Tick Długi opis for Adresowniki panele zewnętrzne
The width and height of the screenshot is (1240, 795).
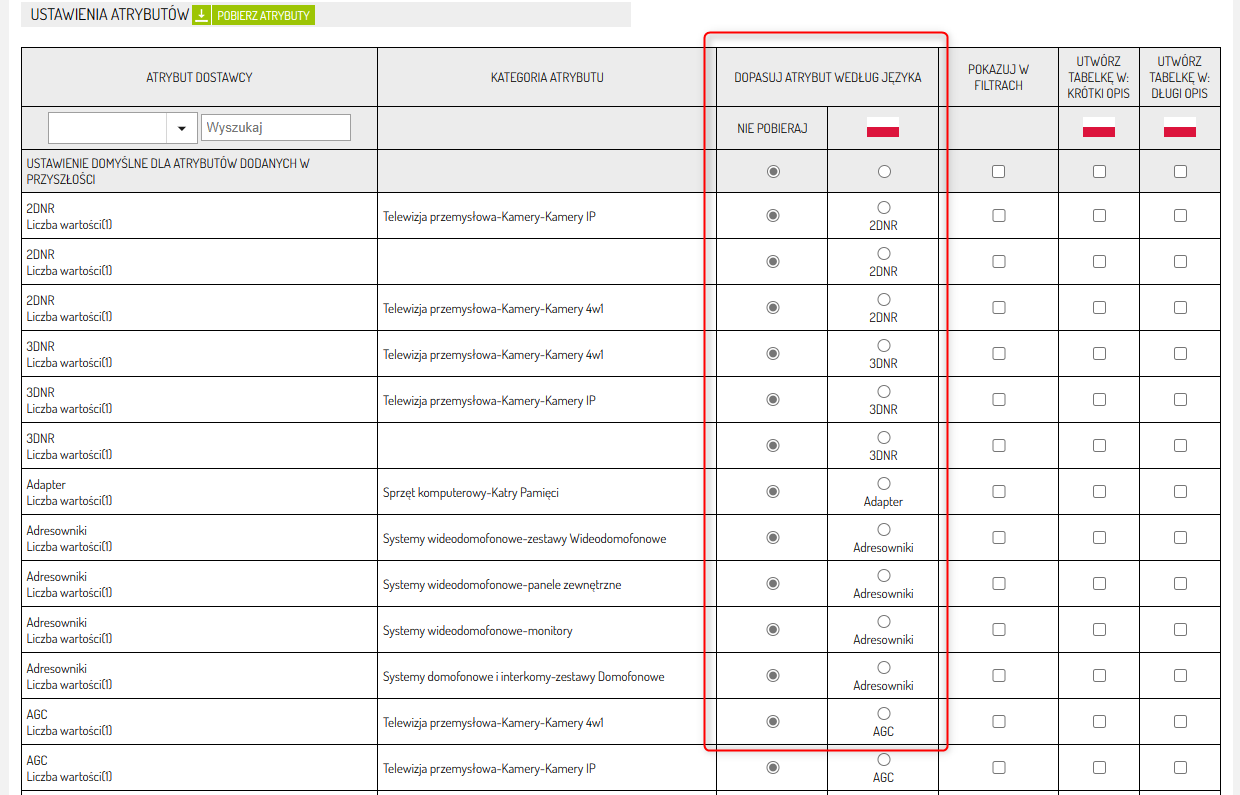[1180, 584]
